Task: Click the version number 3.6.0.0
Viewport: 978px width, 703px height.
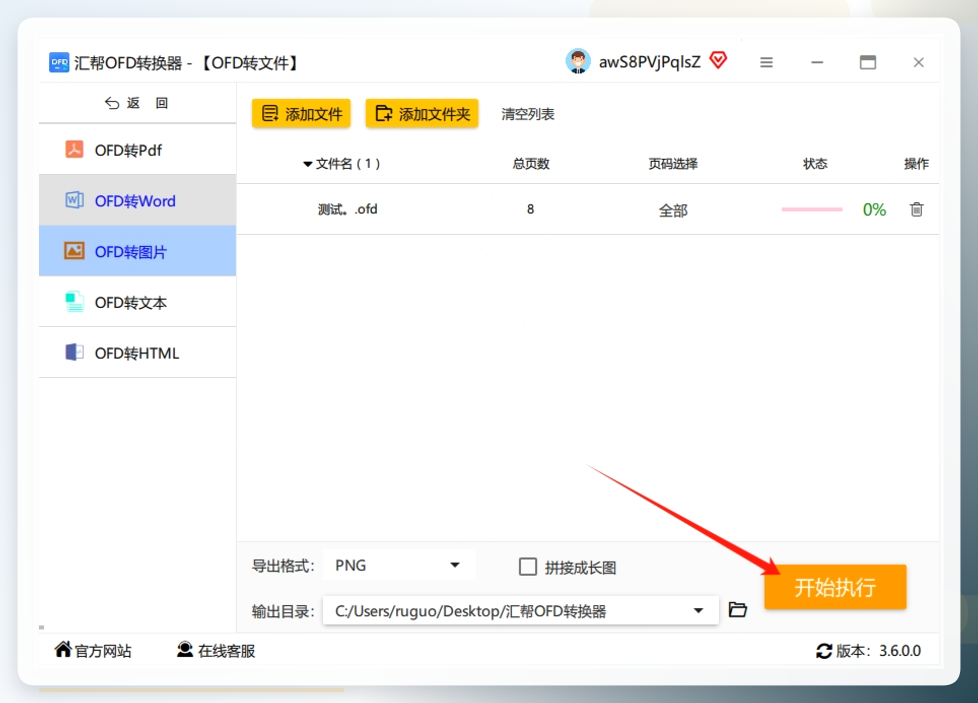Action: 900,651
